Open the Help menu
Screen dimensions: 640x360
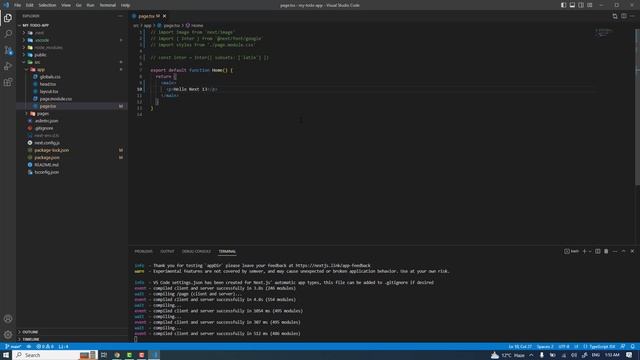[126, 5]
